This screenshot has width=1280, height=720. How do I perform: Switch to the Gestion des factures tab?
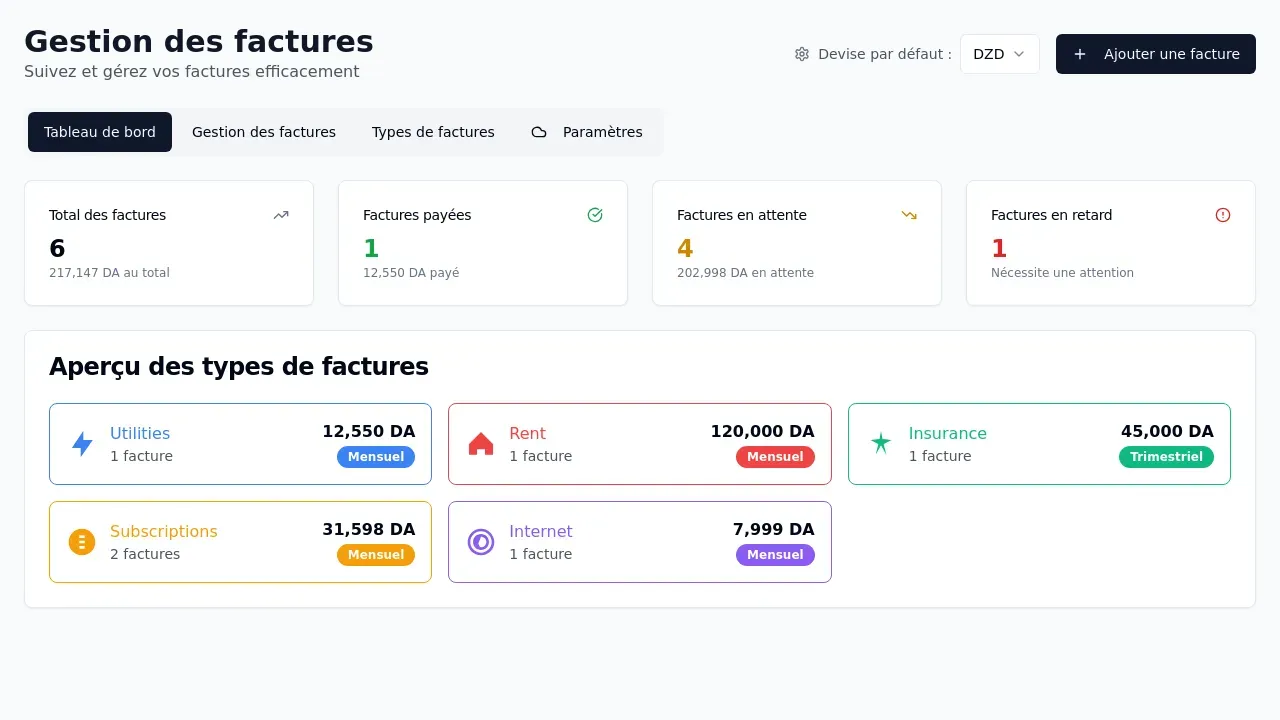264,131
